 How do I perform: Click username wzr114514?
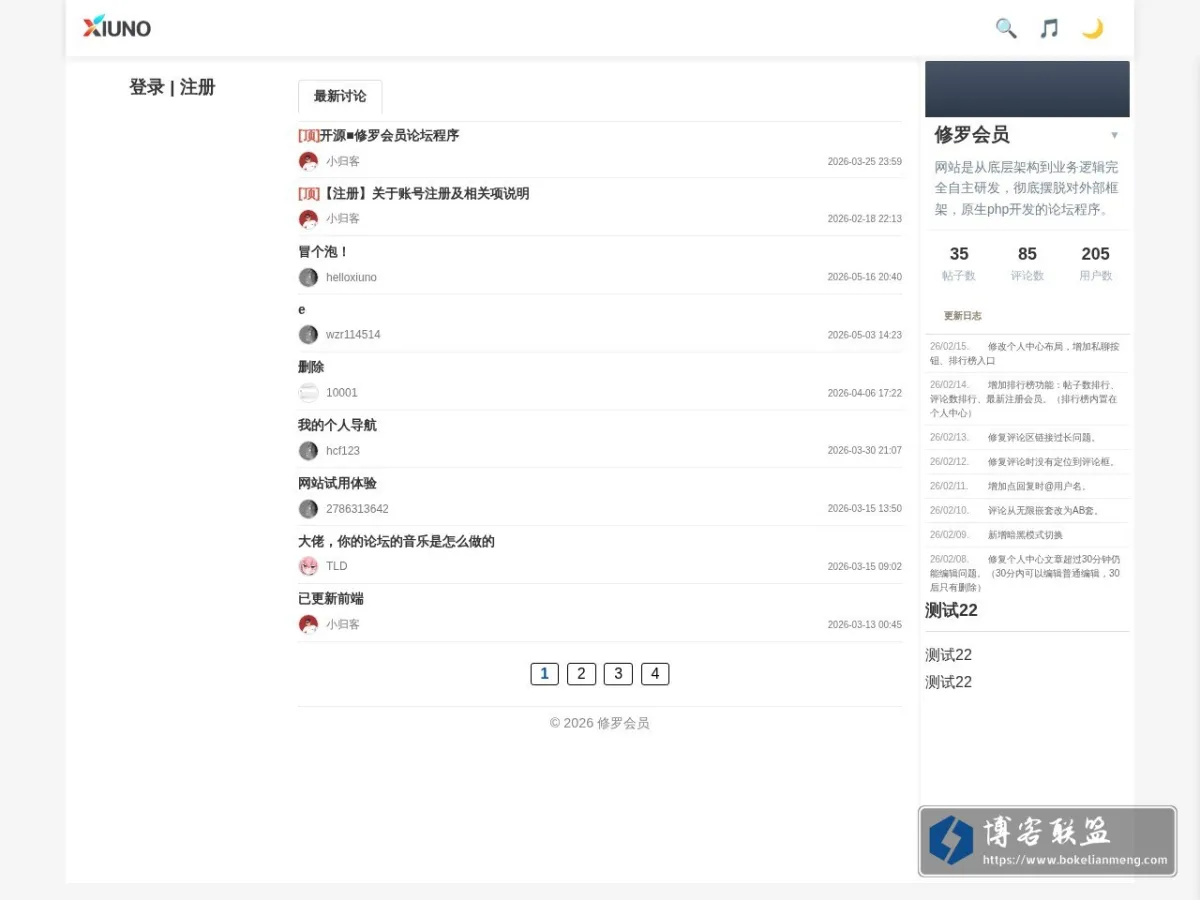coord(353,334)
